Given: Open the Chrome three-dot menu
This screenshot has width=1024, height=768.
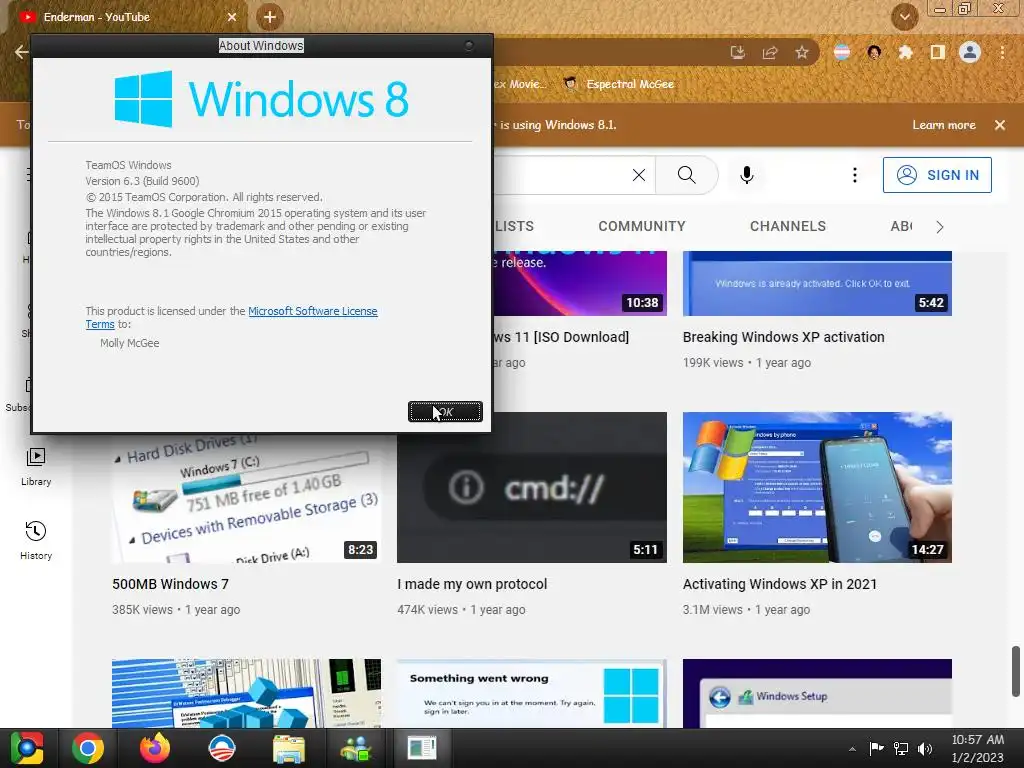Looking at the screenshot, I should [x=1002, y=52].
